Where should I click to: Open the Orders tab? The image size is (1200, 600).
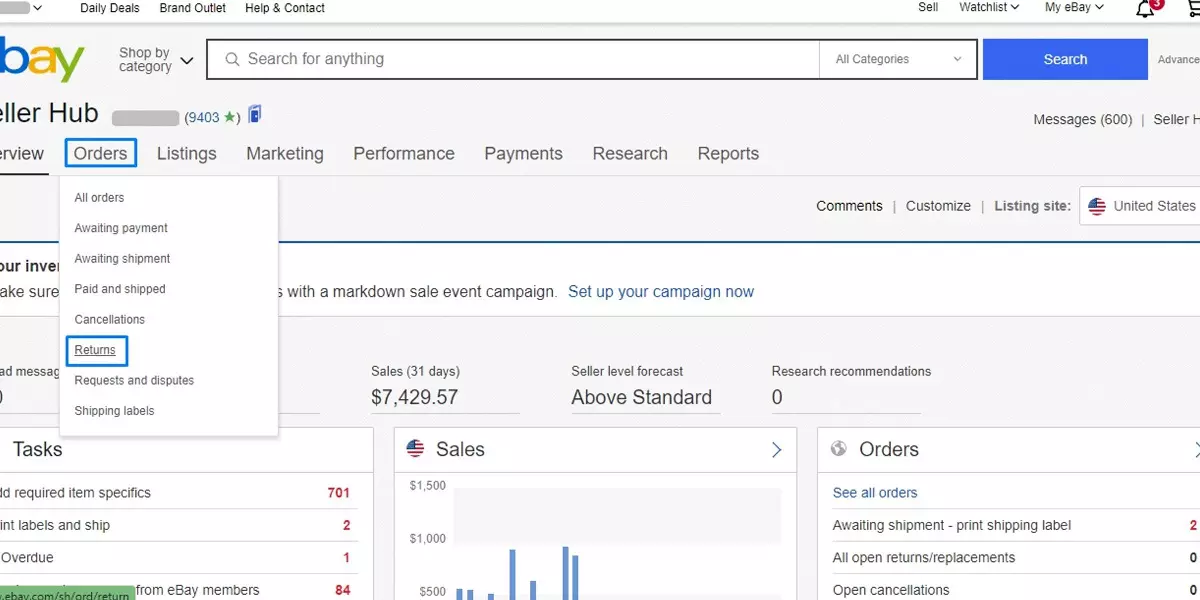point(100,153)
